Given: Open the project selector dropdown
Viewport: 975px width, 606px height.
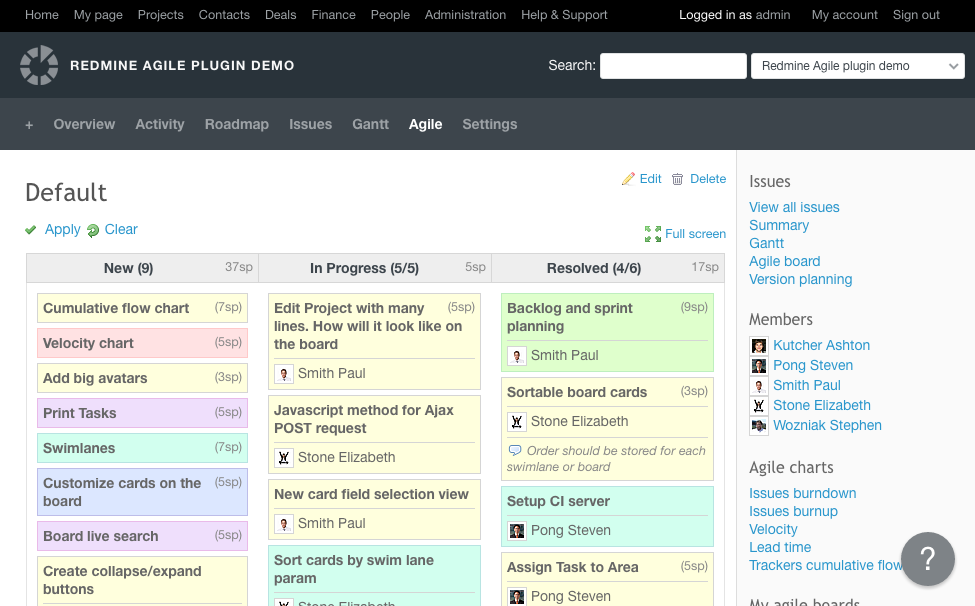Looking at the screenshot, I should (857, 66).
